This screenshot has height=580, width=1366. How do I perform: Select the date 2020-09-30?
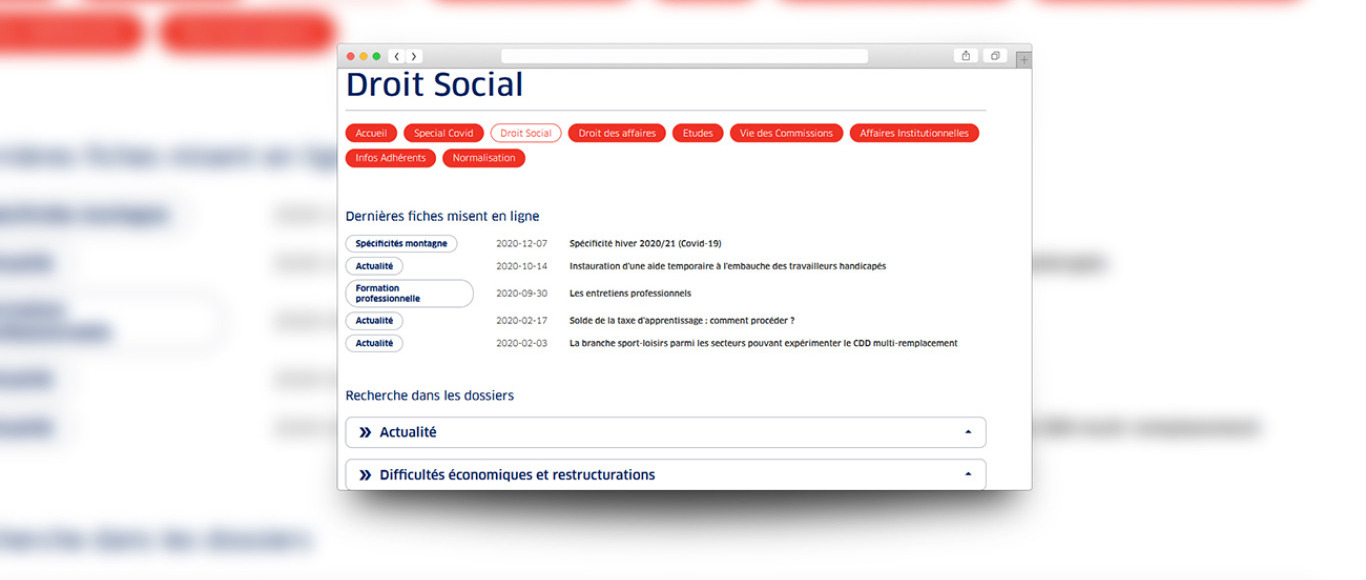(522, 293)
